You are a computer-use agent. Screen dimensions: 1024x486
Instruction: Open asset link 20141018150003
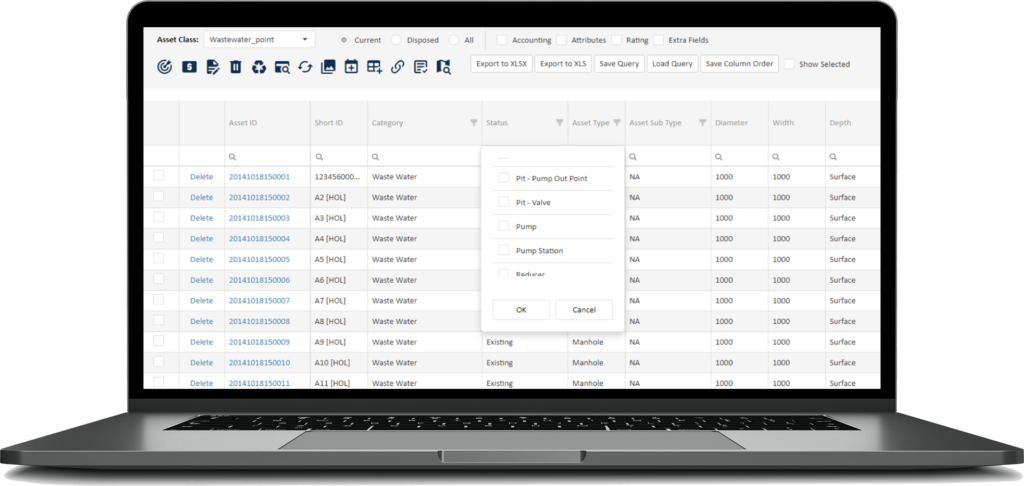pyautogui.click(x=258, y=218)
